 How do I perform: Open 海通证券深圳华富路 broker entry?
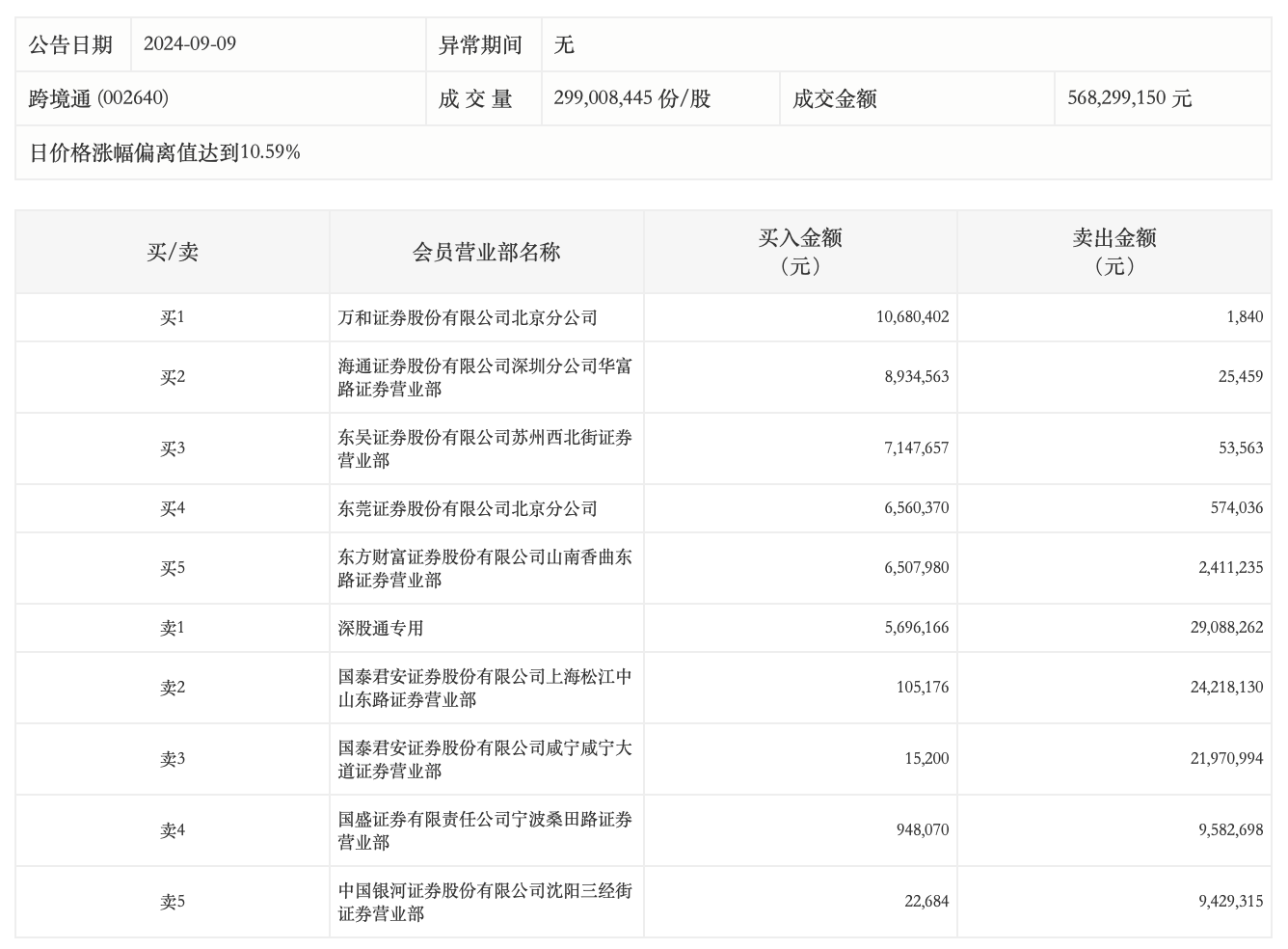coord(484,378)
